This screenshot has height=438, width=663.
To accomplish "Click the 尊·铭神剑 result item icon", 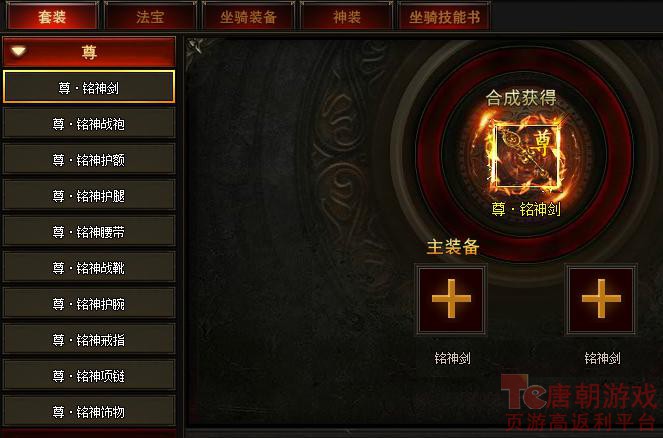I will (x=526, y=155).
